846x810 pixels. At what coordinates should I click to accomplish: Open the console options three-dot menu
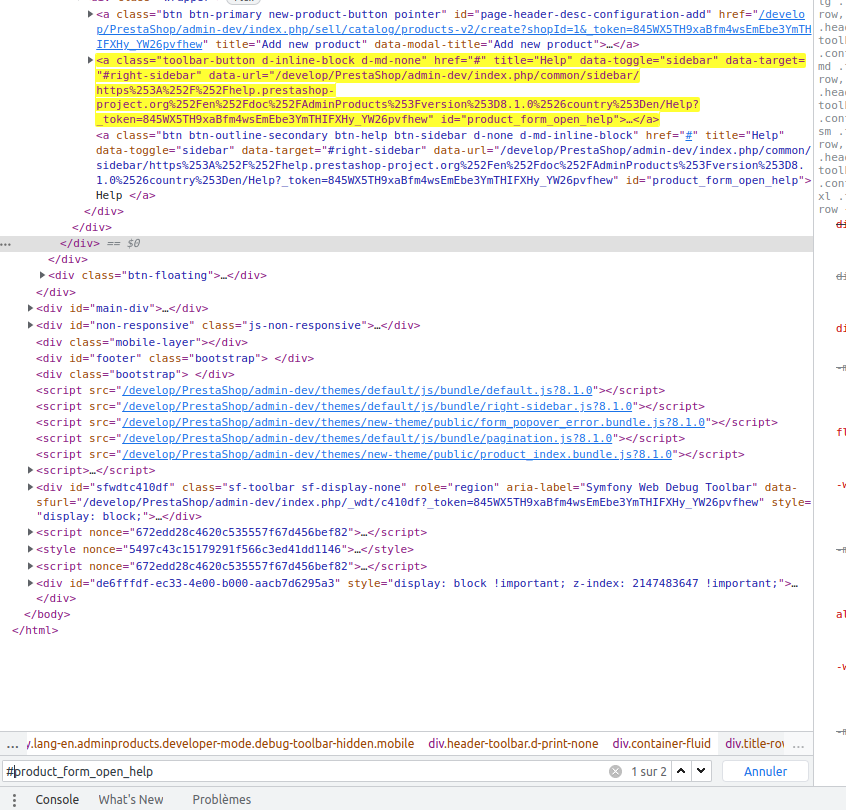[13, 799]
